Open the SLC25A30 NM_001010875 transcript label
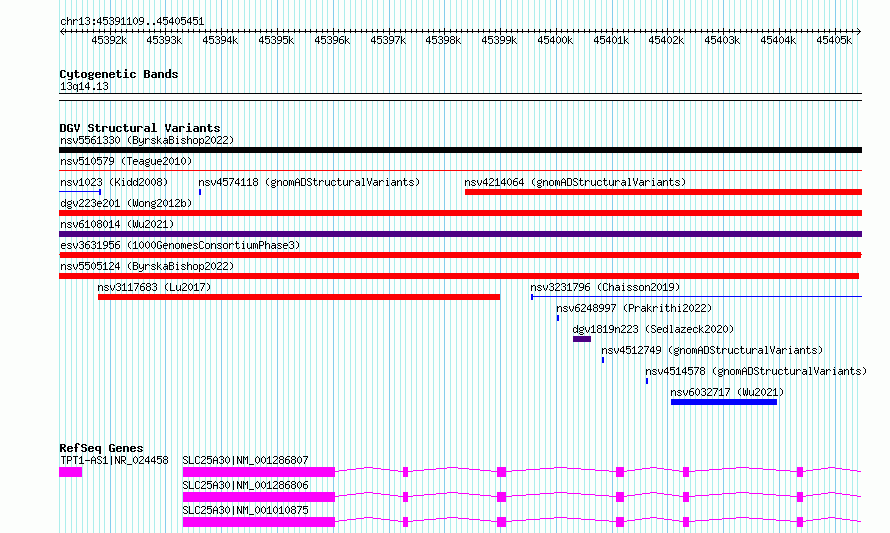 tap(245, 510)
